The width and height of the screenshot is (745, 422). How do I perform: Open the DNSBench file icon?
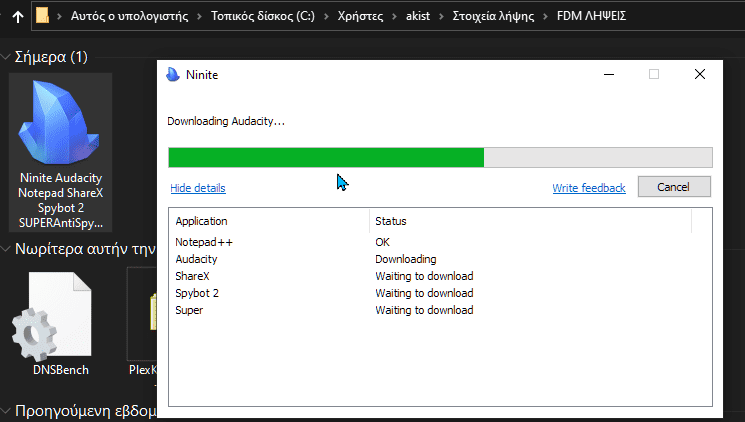point(51,316)
